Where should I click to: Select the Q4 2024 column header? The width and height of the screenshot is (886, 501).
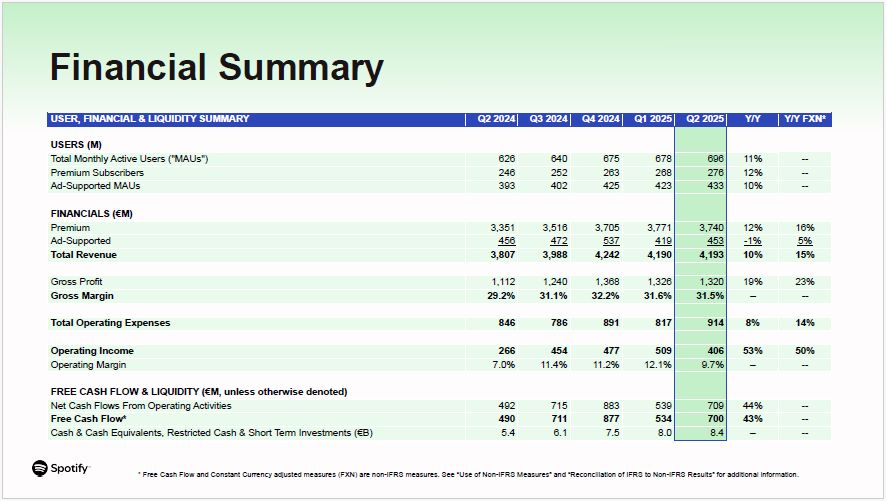601,119
